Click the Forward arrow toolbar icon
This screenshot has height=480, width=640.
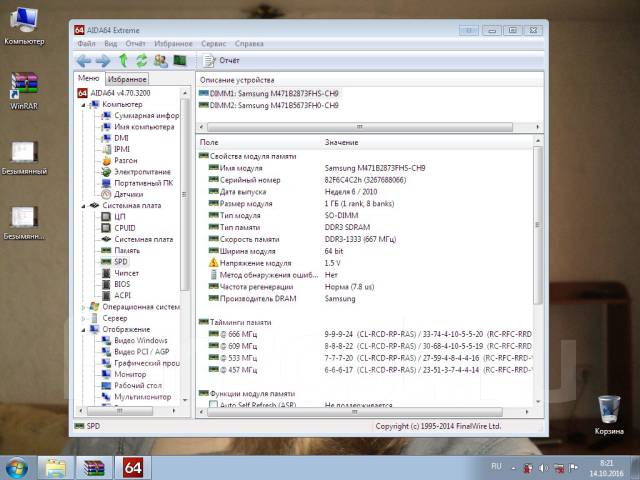(102, 61)
